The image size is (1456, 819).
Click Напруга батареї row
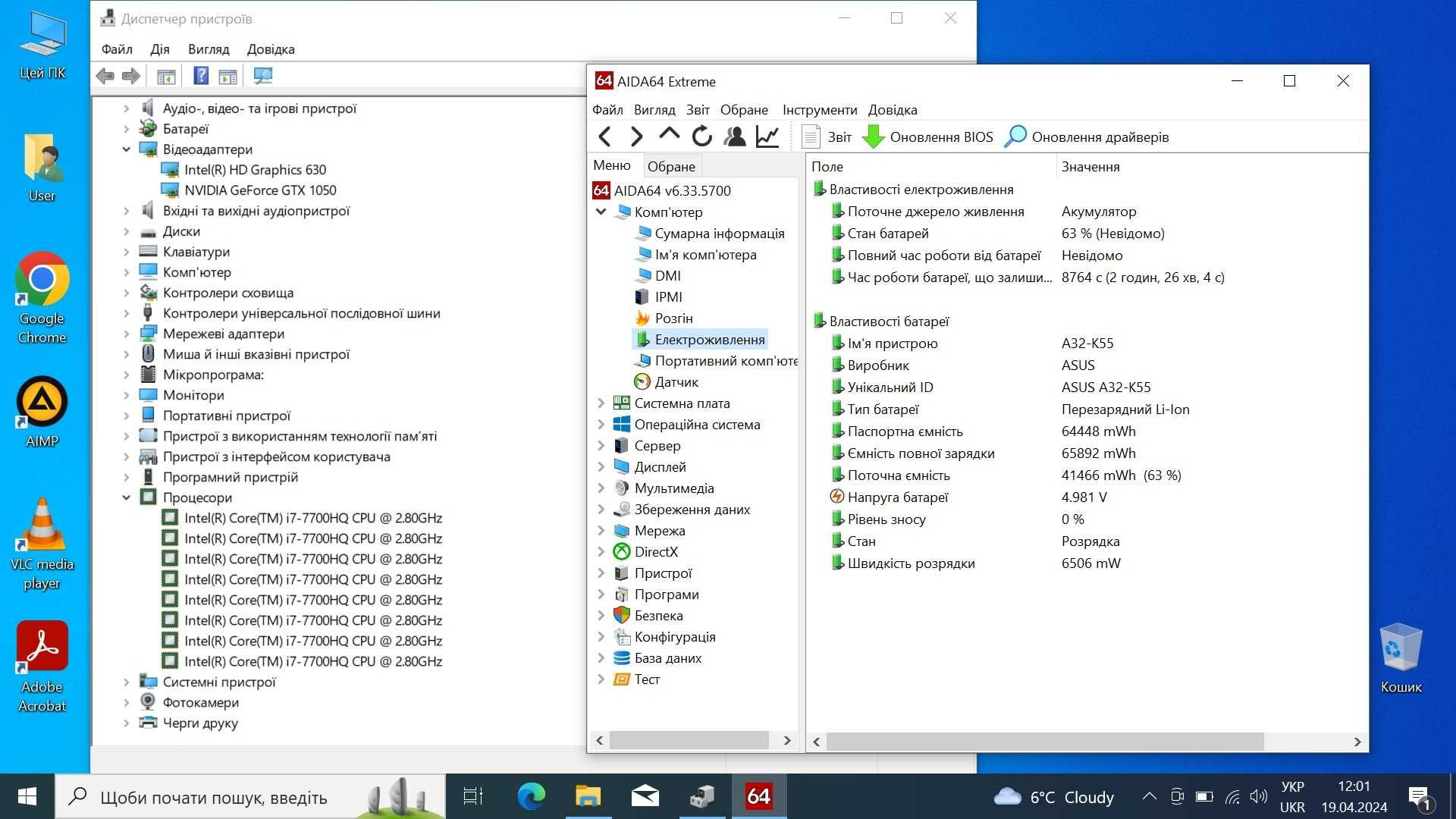coord(1086,497)
